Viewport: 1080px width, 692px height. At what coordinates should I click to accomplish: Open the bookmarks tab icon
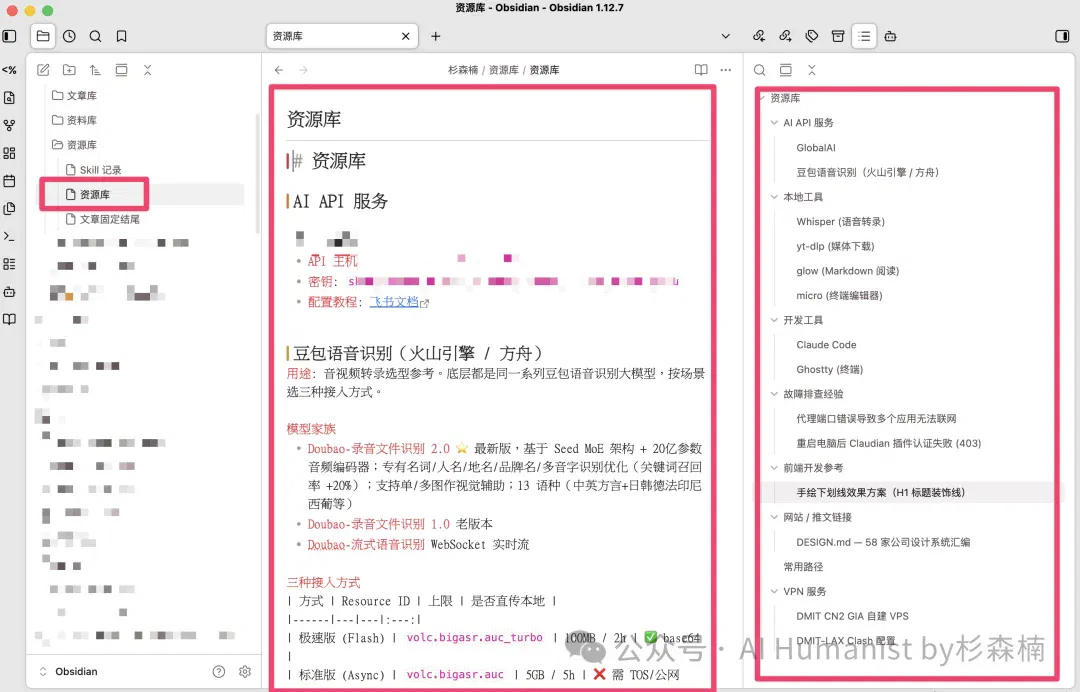pos(121,36)
